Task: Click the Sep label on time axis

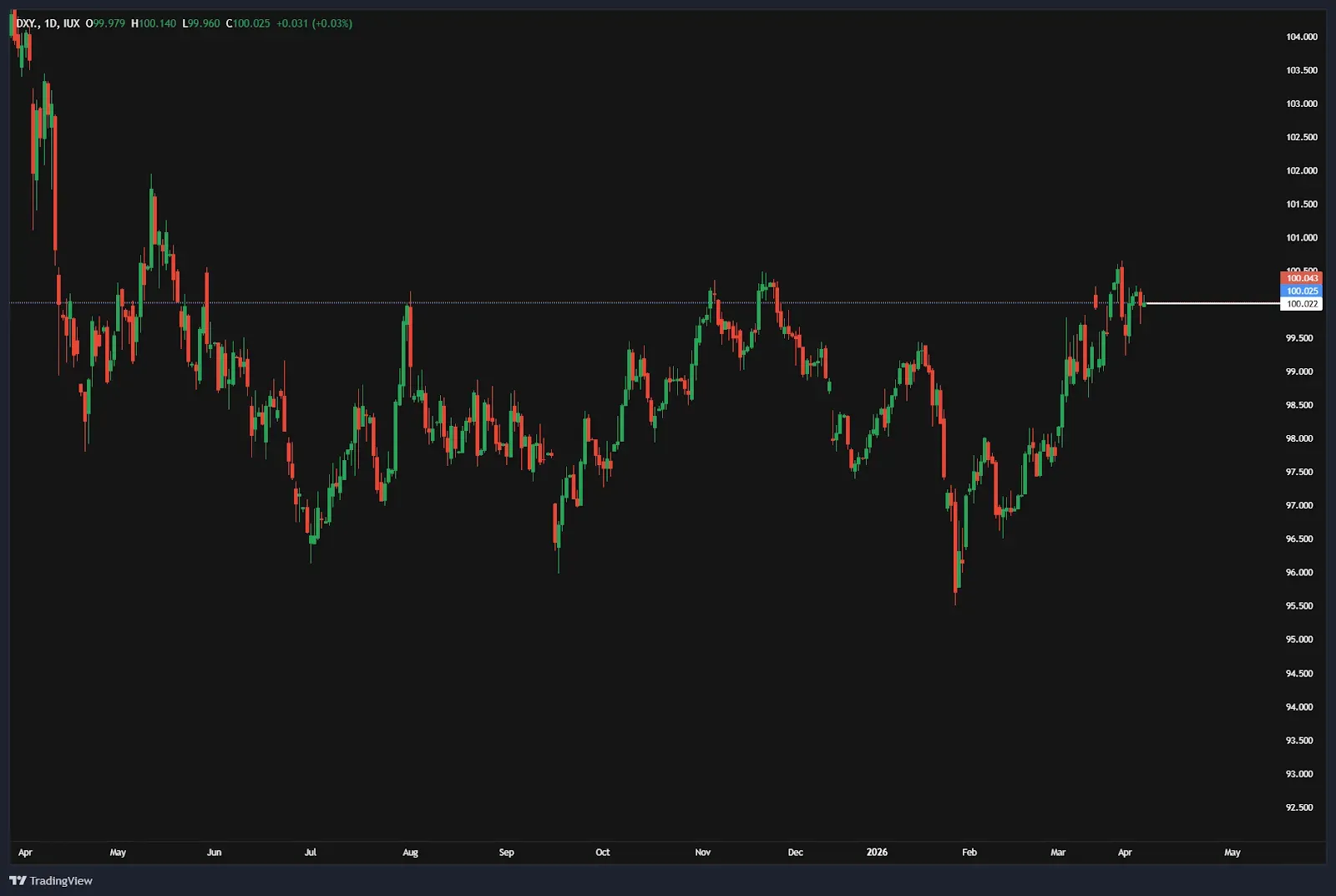Action: coord(506,853)
